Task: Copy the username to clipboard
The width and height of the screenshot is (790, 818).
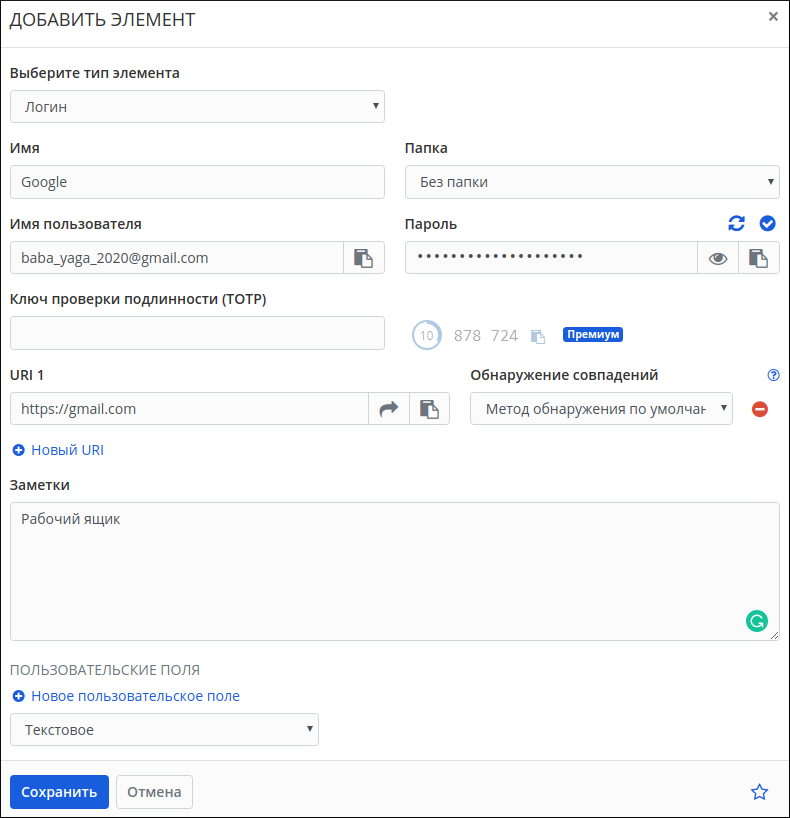Action: [x=364, y=258]
